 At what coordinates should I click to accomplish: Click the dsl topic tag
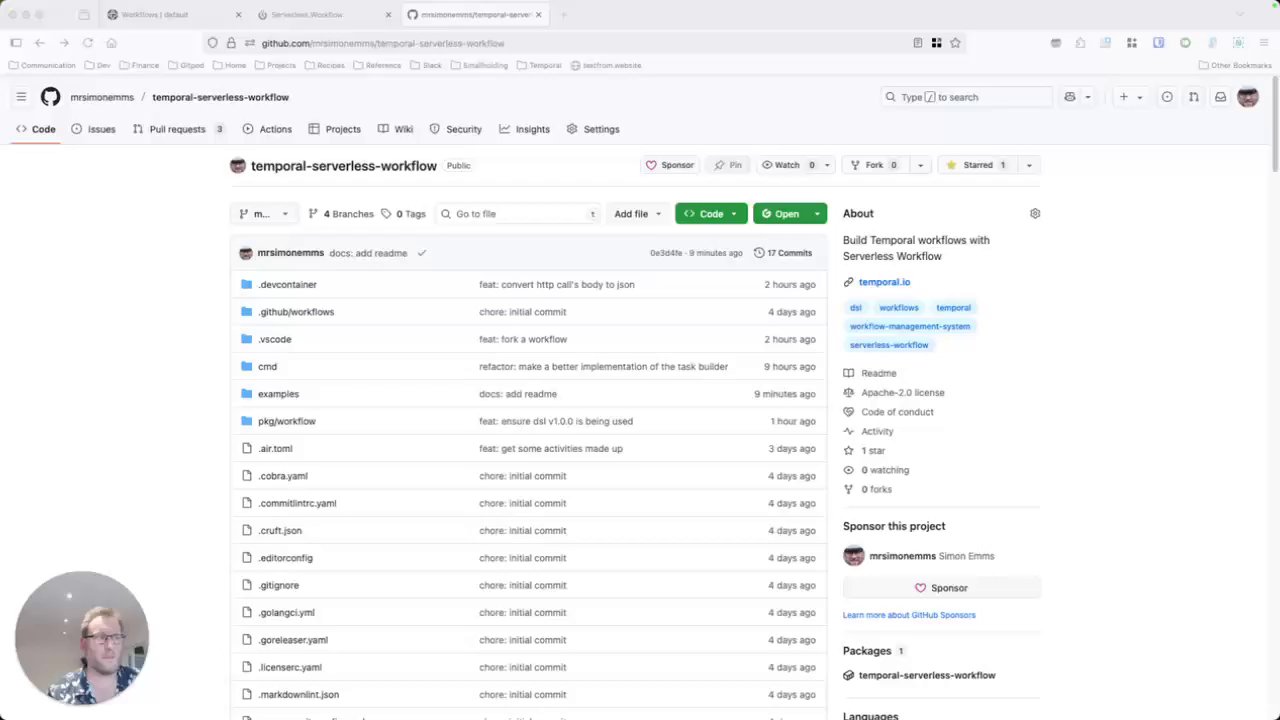(856, 308)
